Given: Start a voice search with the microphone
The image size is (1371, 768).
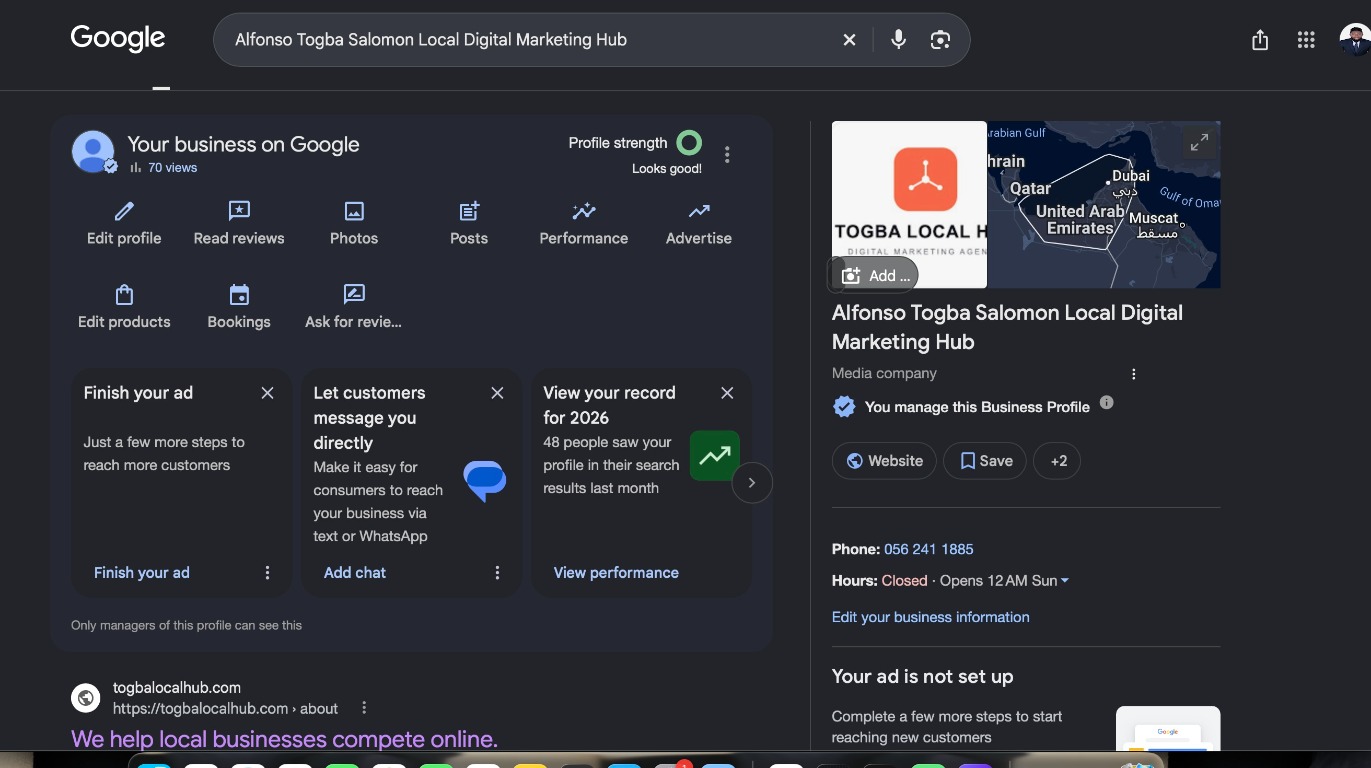Looking at the screenshot, I should click(x=898, y=40).
